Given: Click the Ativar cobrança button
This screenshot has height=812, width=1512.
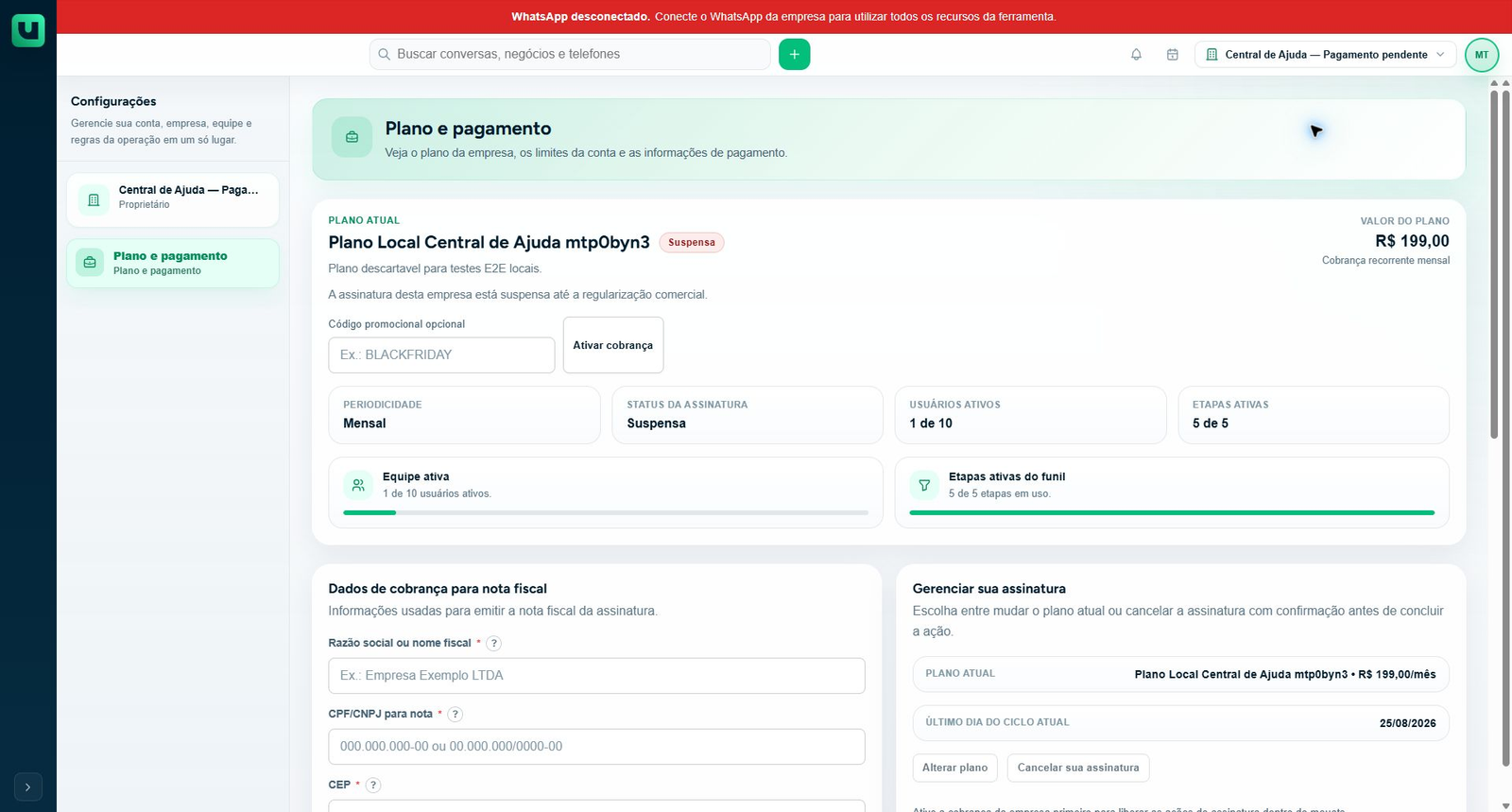Looking at the screenshot, I should tap(613, 345).
